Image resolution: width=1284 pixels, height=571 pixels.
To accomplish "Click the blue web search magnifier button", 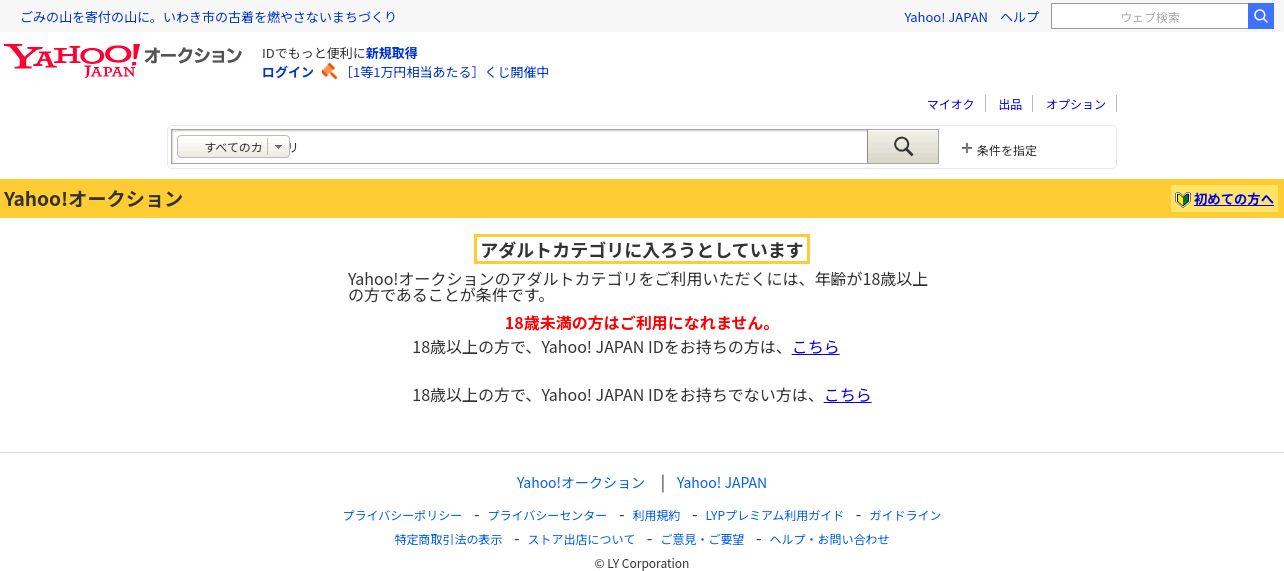I will [1261, 16].
